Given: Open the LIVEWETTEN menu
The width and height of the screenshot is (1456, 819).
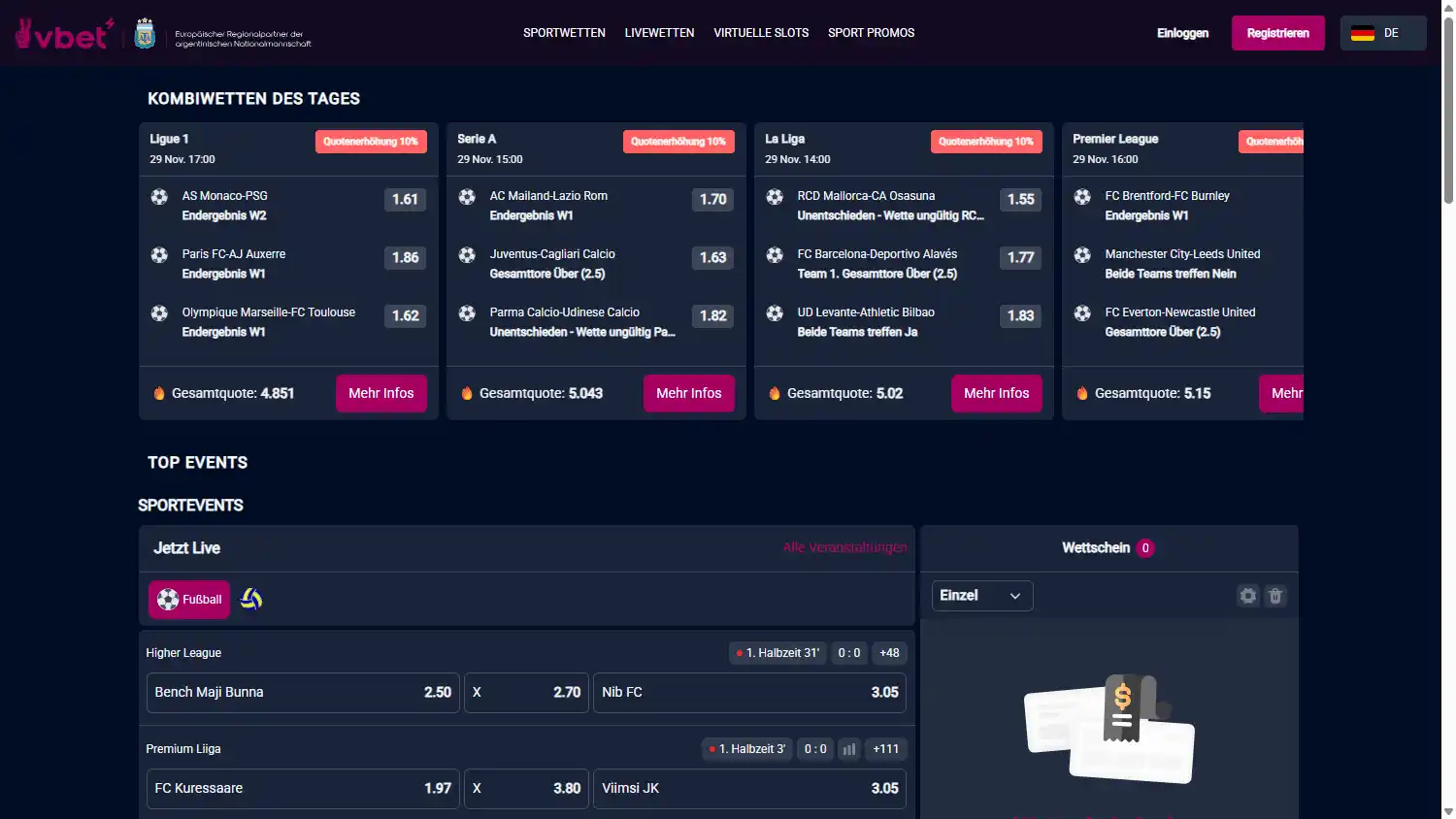Looking at the screenshot, I should (x=659, y=33).
